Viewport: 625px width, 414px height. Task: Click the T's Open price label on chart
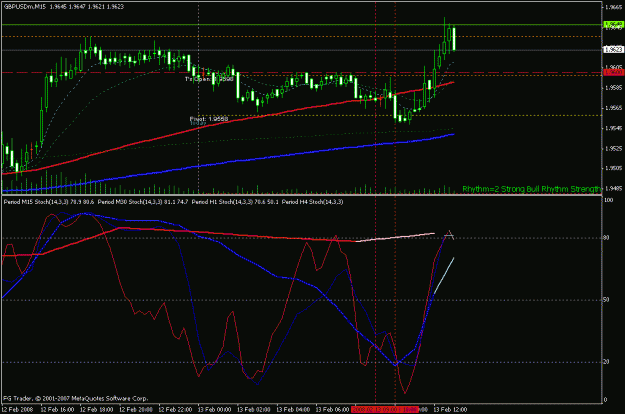coord(209,79)
